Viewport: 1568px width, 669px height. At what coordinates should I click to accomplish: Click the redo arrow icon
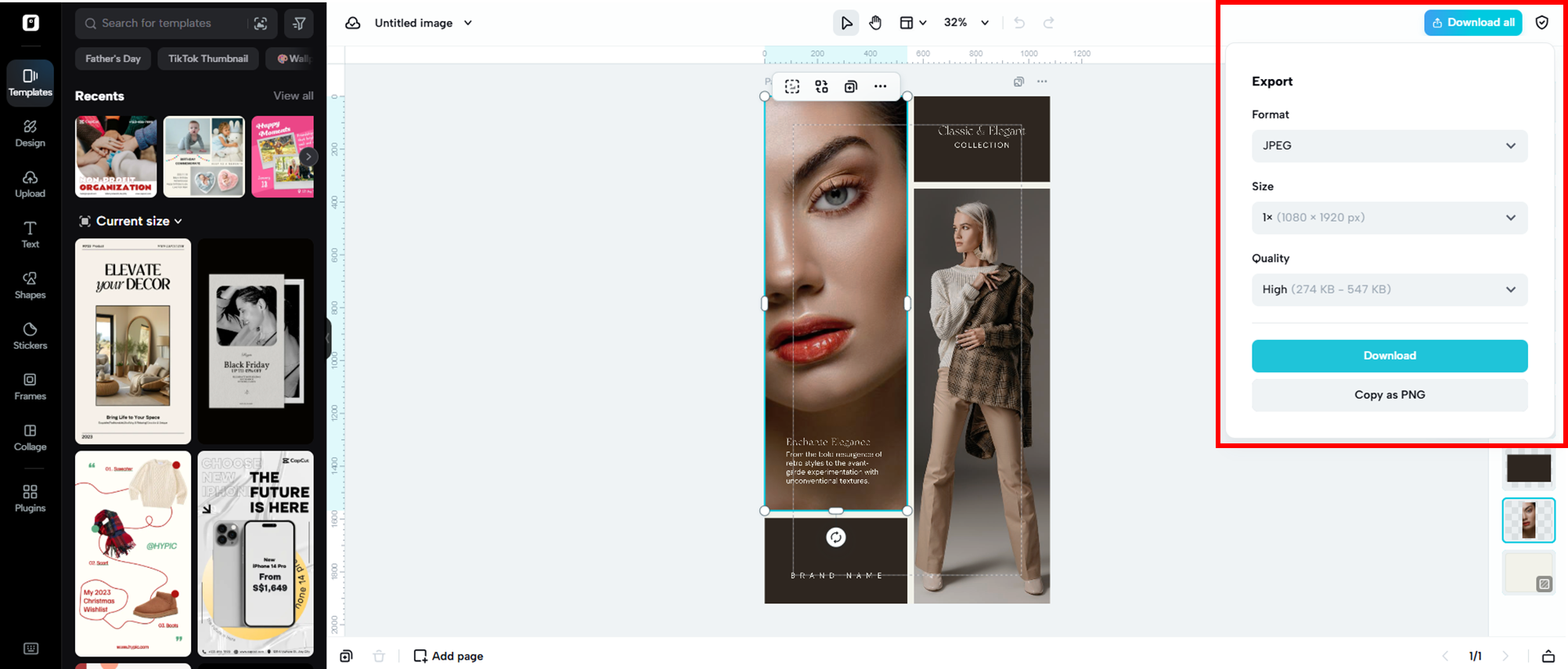pyautogui.click(x=1048, y=23)
